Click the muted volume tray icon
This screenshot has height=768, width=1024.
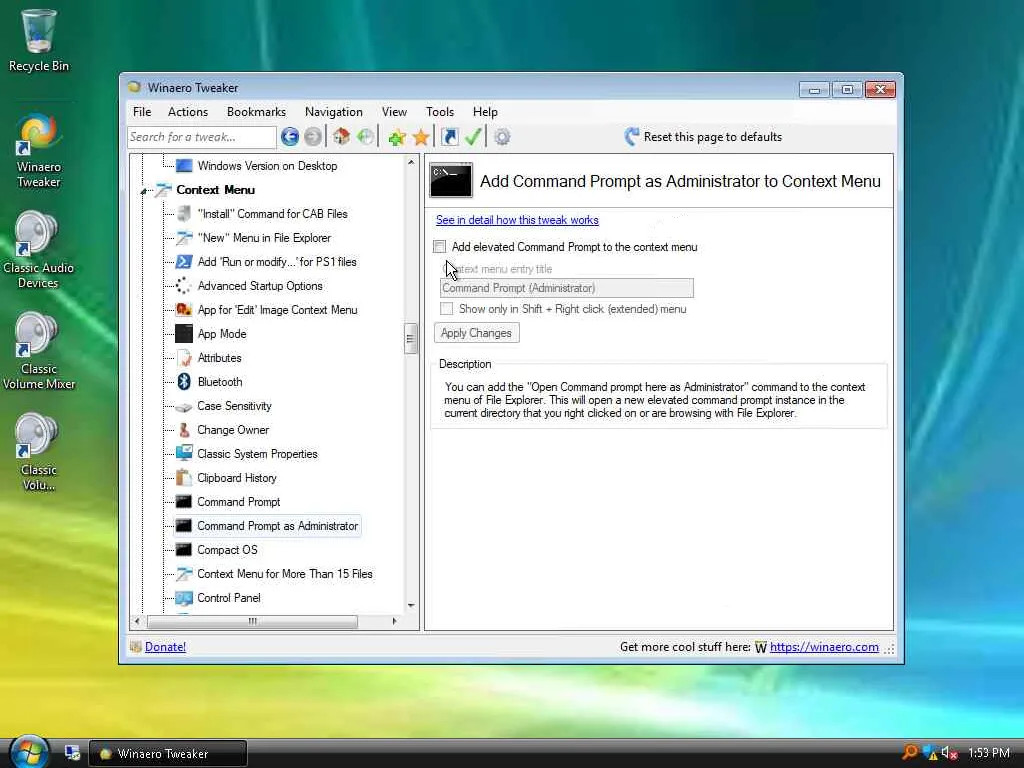949,753
